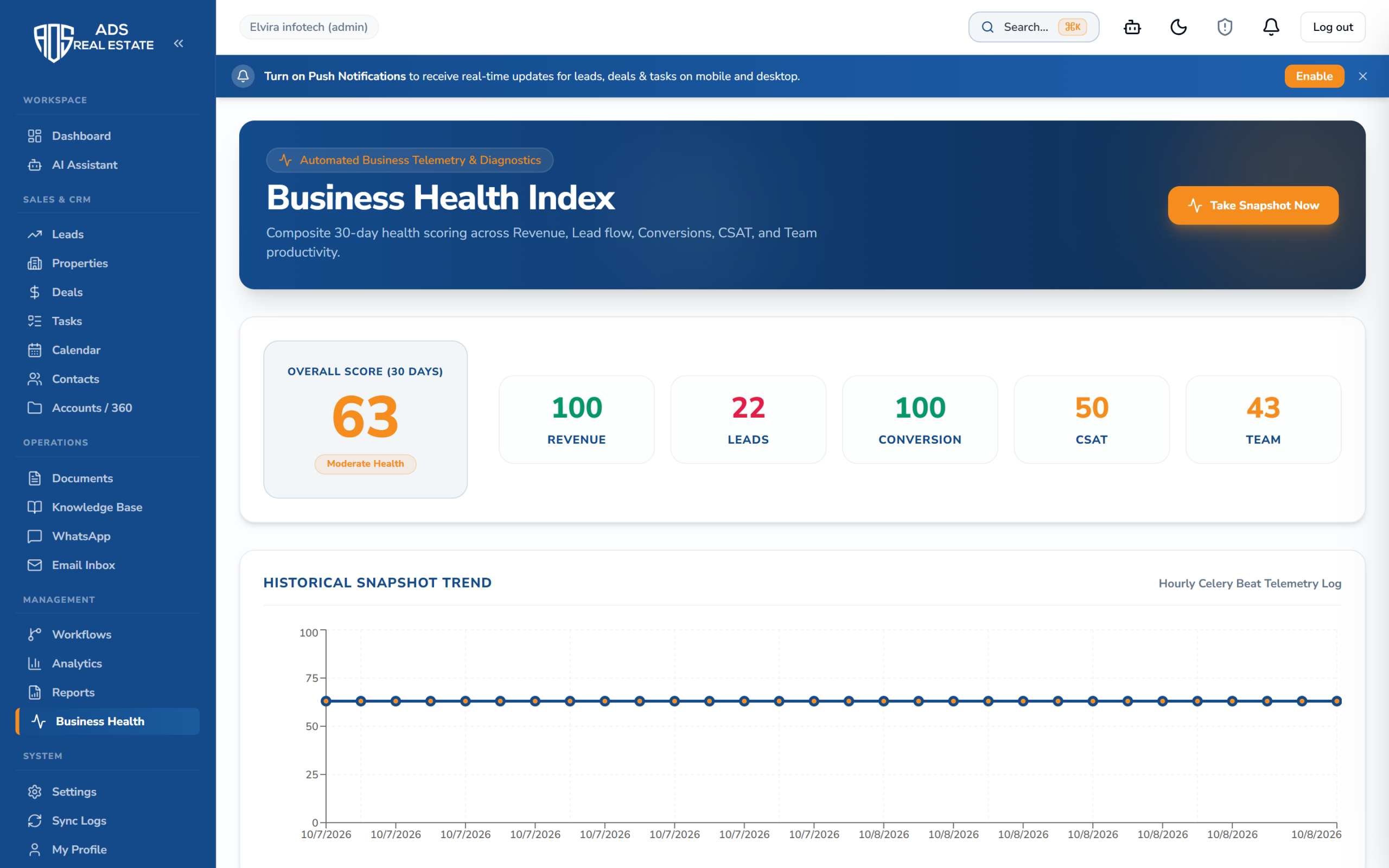Click the Analytics bar chart icon
The height and width of the screenshot is (868, 1389).
pyautogui.click(x=34, y=663)
